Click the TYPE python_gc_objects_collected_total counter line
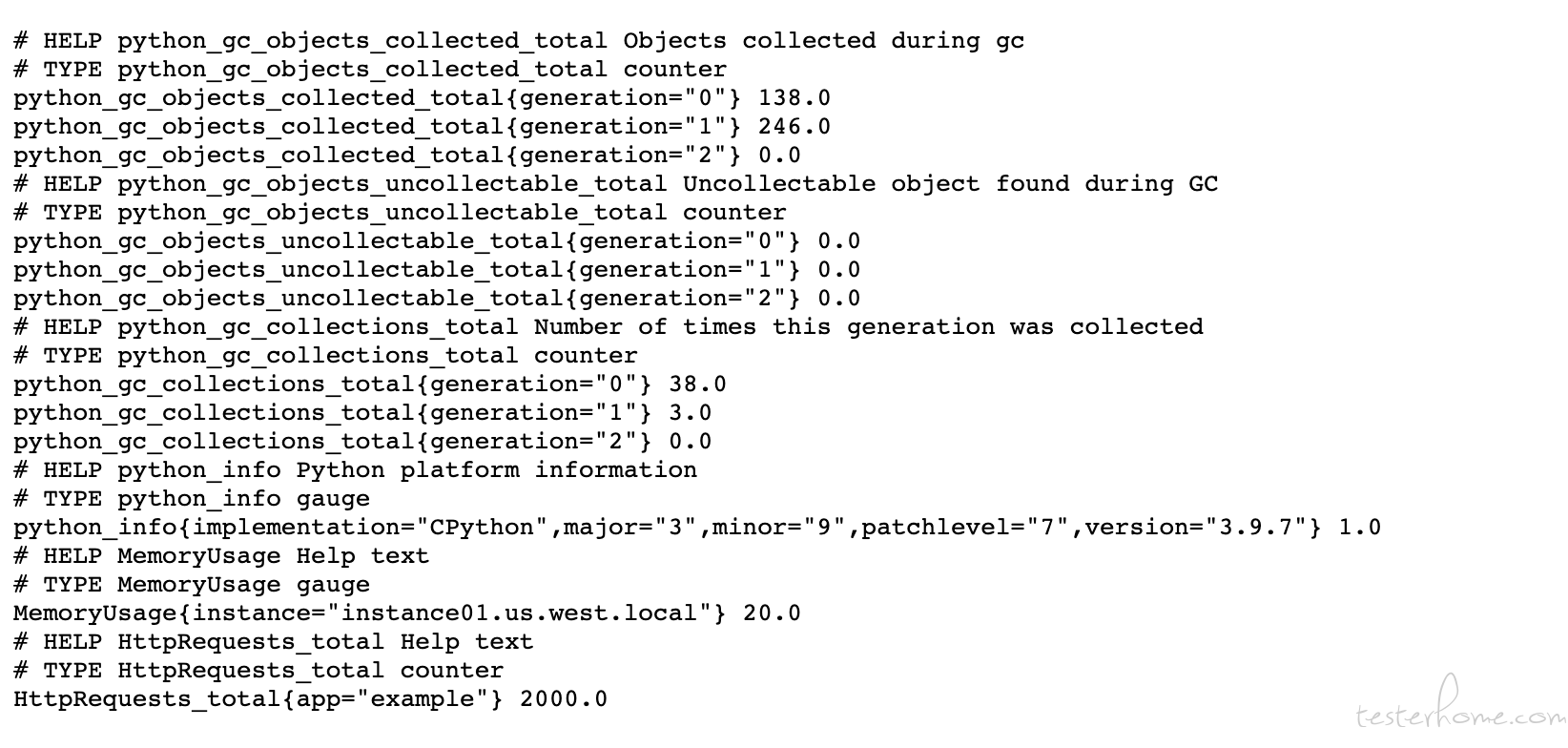This screenshot has width=1568, height=748. tap(370, 70)
